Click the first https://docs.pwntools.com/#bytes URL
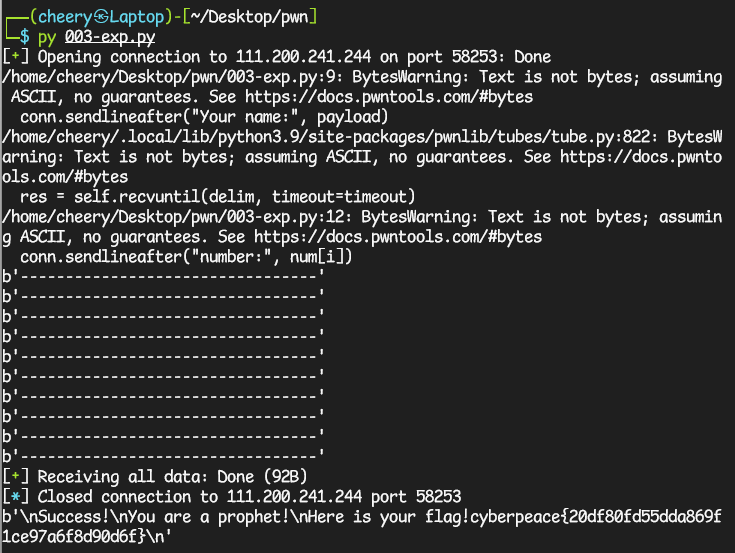The width and height of the screenshot is (735, 553). (389, 97)
